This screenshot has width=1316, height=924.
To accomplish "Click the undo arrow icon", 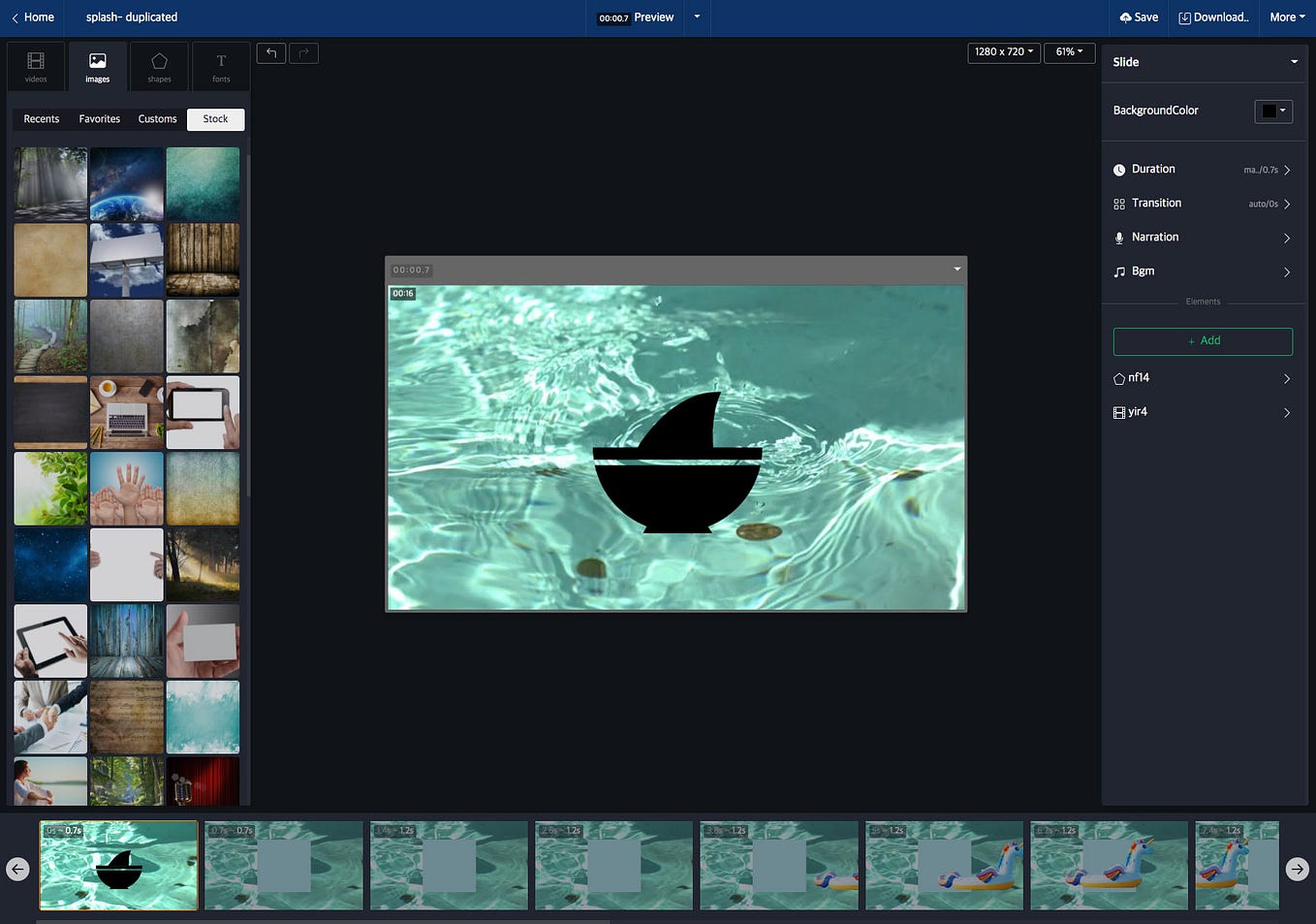I will (x=270, y=53).
